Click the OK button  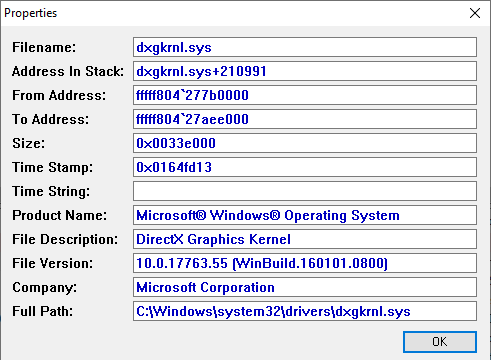(x=440, y=342)
